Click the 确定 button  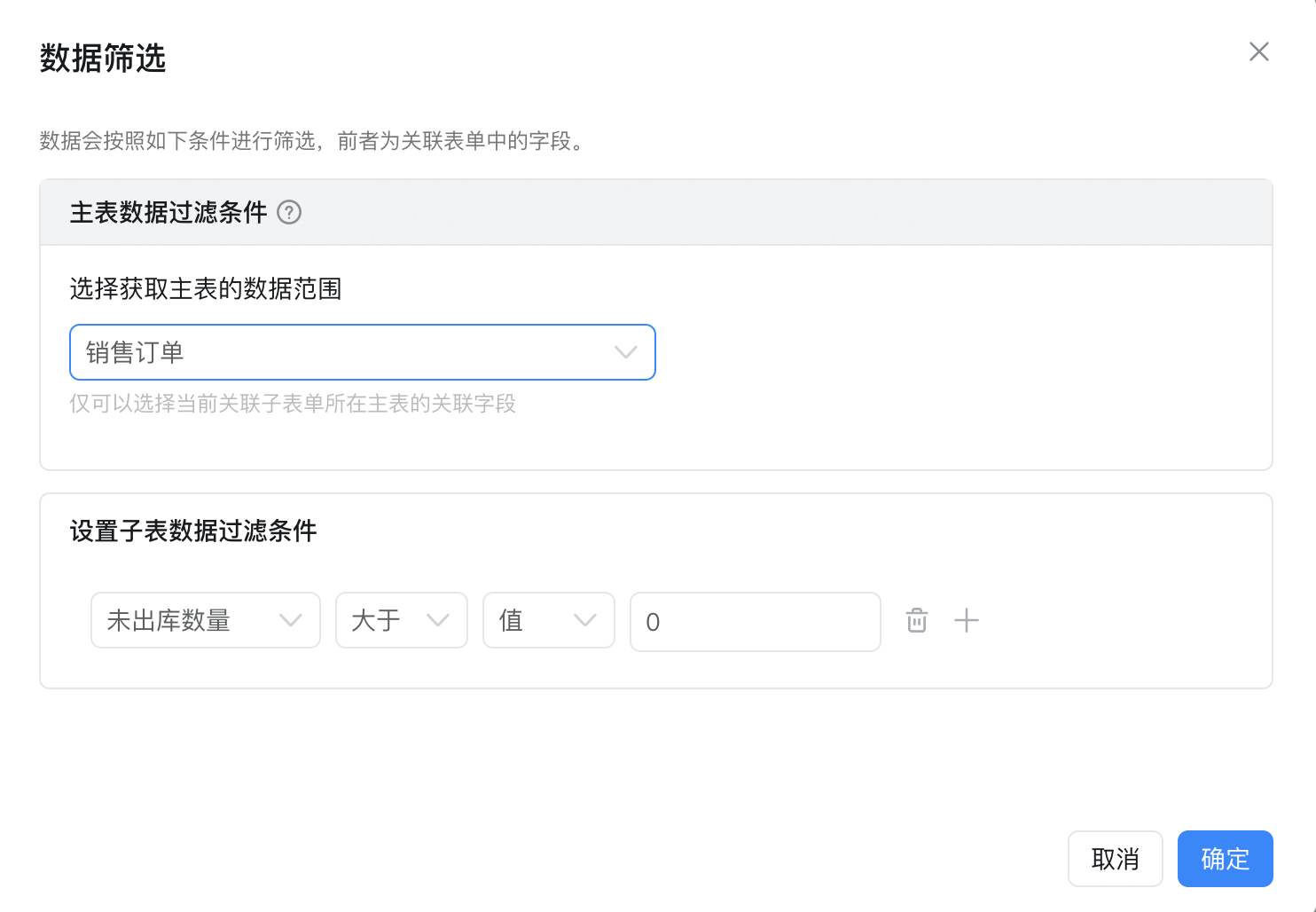coord(1226,859)
